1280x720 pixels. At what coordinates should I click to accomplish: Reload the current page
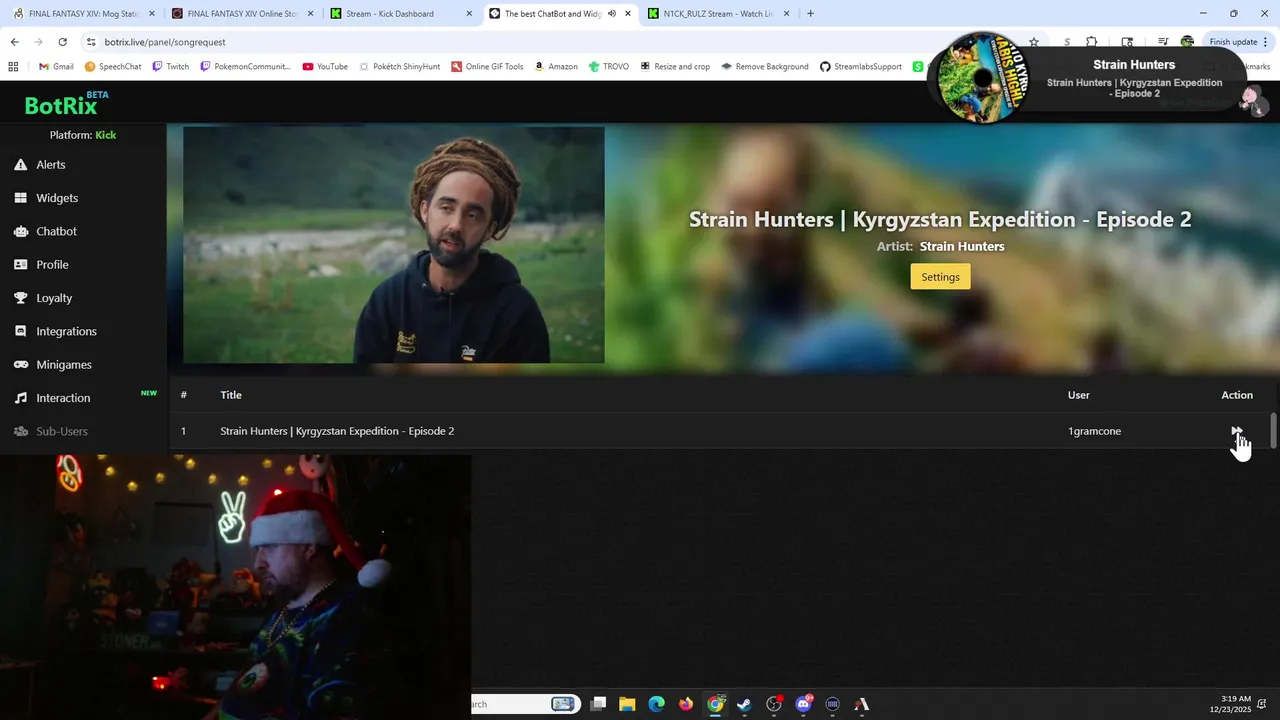62,42
